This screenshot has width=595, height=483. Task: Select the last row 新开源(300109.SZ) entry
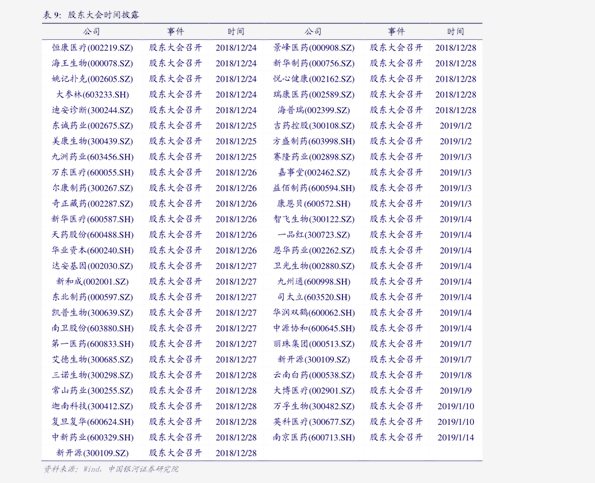pyautogui.click(x=93, y=453)
